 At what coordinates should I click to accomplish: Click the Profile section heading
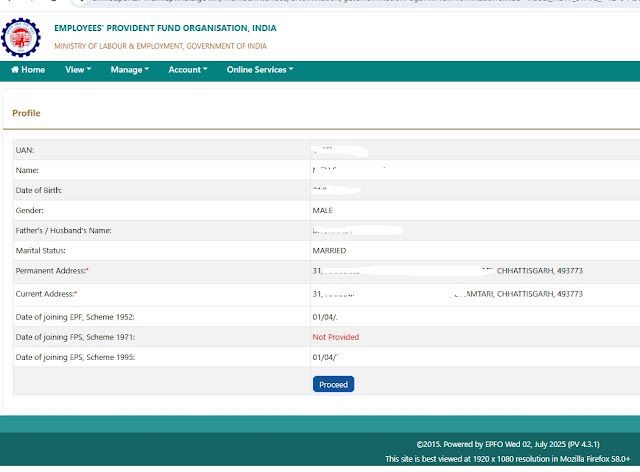tap(26, 113)
